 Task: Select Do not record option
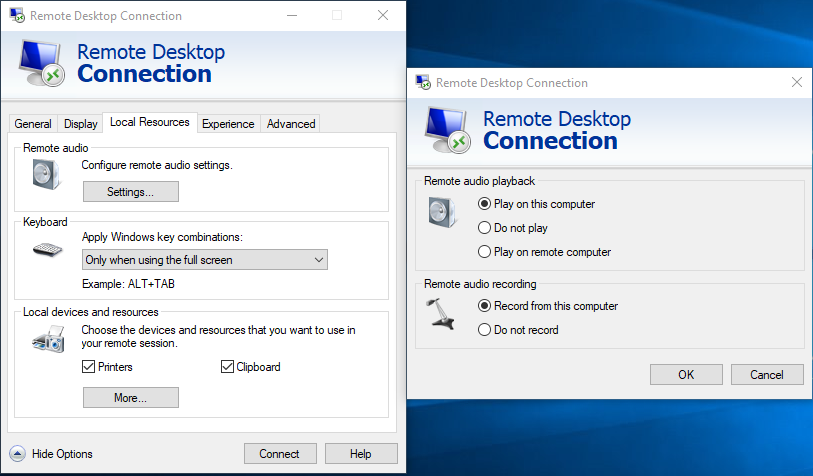518,330
